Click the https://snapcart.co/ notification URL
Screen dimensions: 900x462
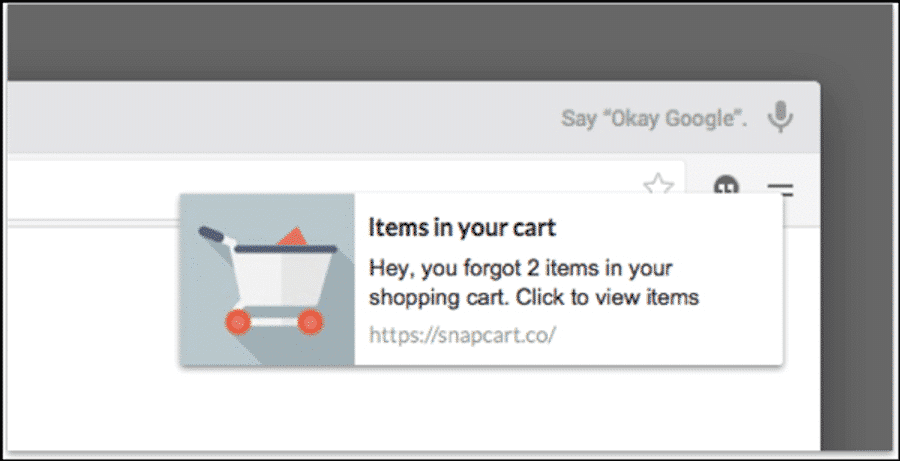(462, 334)
